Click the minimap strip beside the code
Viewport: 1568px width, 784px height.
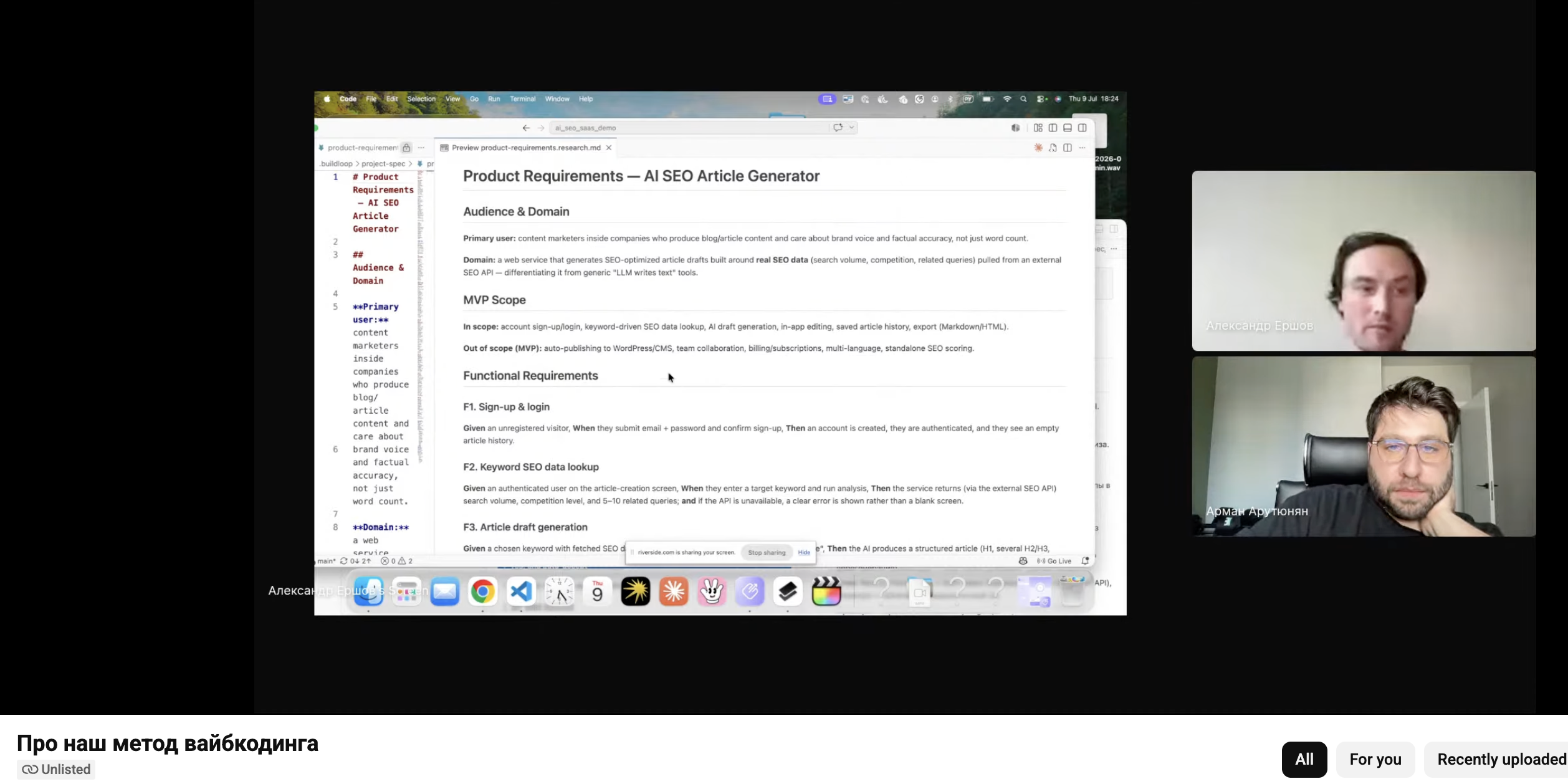pos(421,317)
